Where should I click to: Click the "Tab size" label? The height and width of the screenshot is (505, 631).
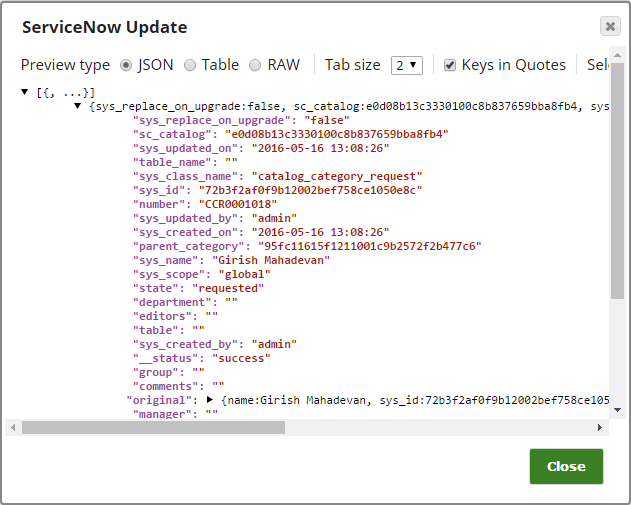pyautogui.click(x=353, y=65)
